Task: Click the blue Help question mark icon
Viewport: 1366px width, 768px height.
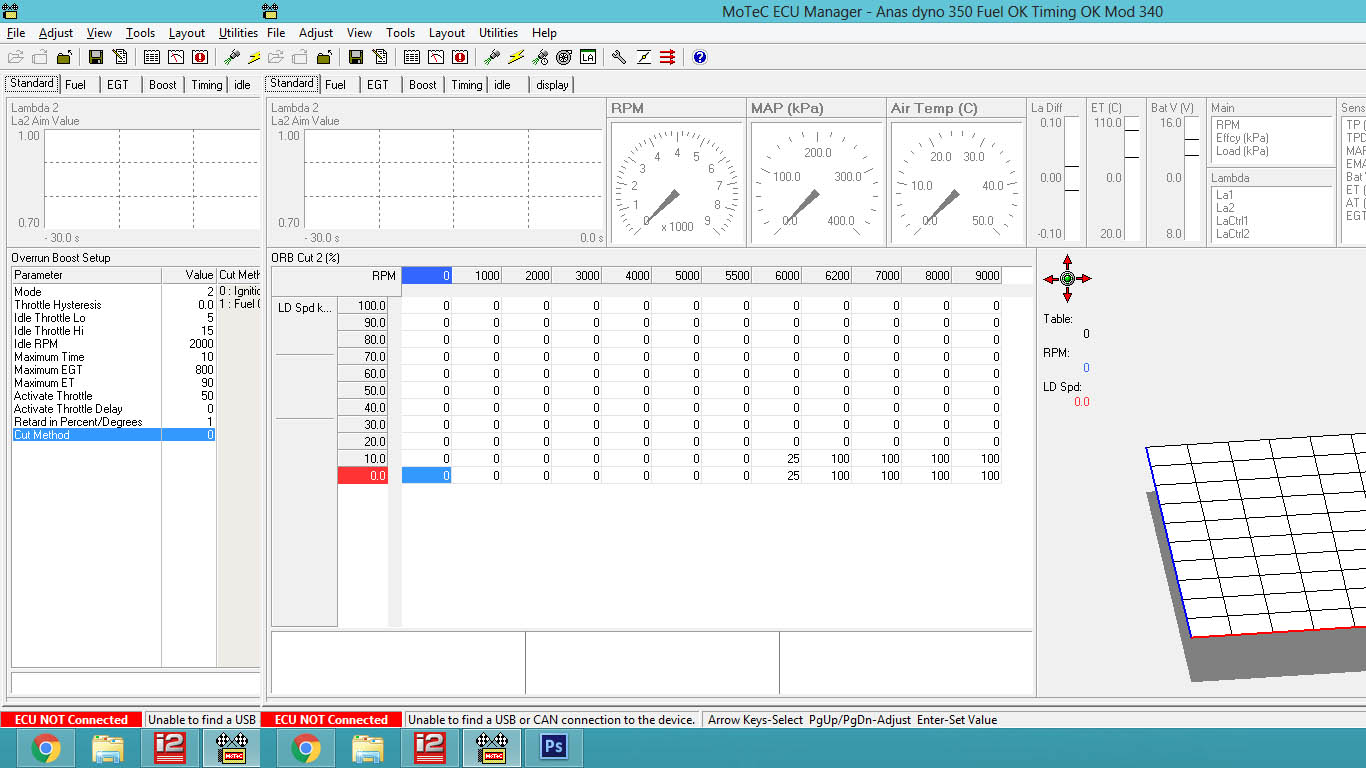Action: [700, 57]
